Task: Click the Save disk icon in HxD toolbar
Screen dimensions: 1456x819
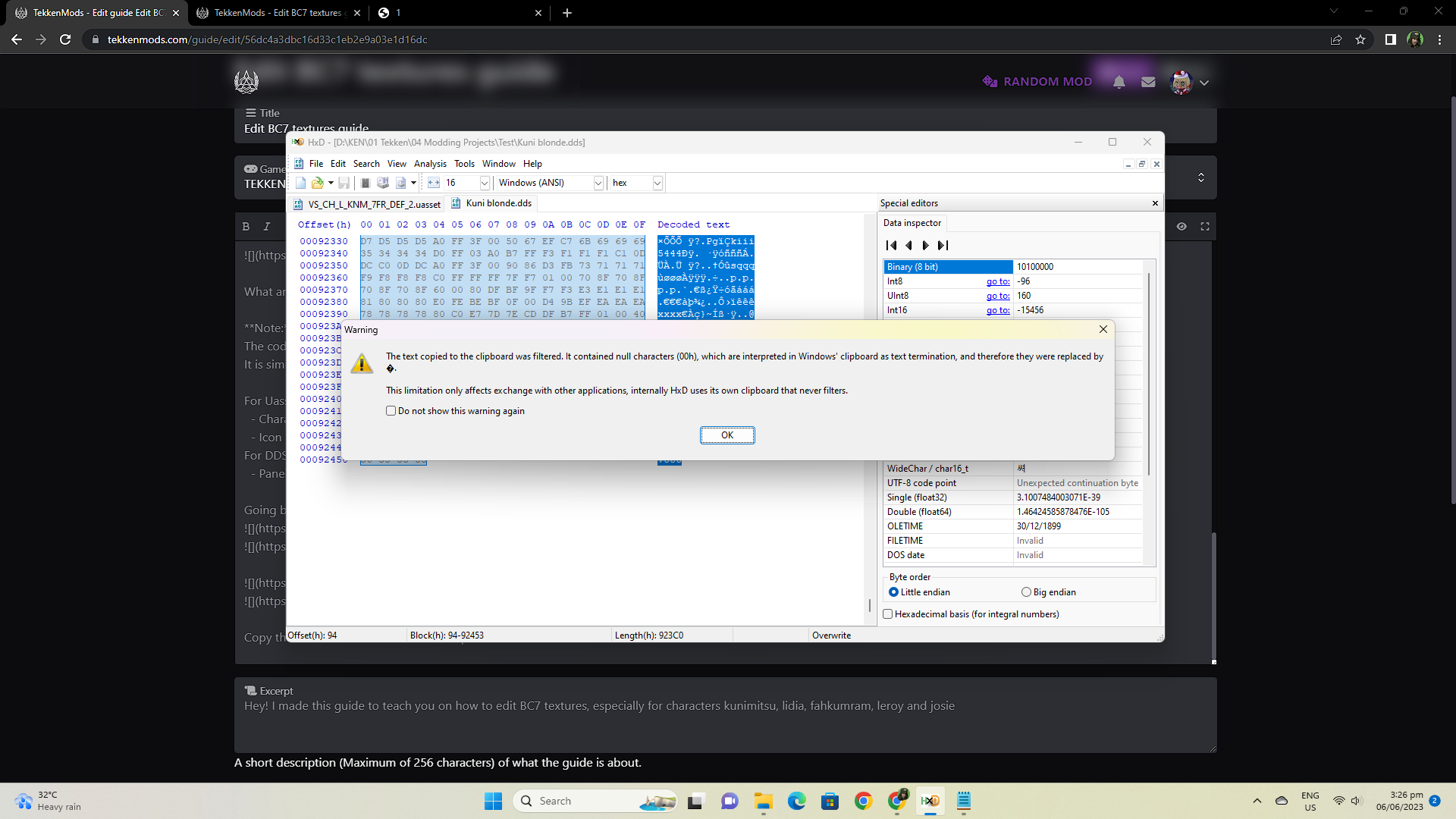Action: 344,183
